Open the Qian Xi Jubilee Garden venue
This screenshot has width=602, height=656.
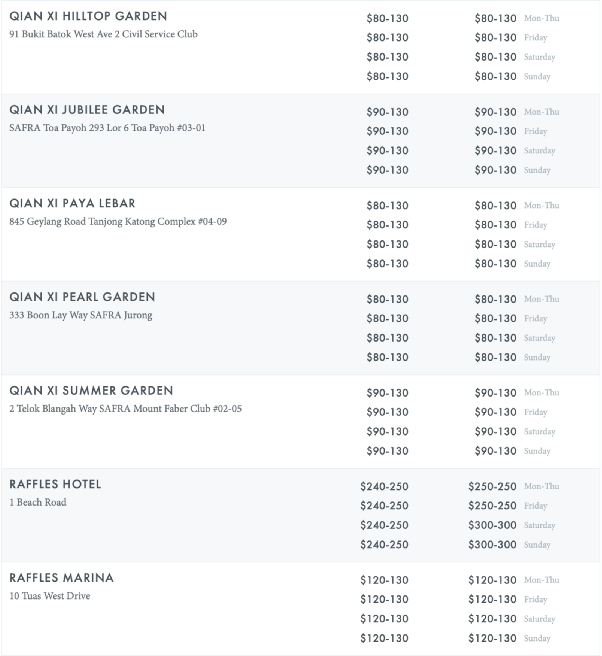click(87, 110)
